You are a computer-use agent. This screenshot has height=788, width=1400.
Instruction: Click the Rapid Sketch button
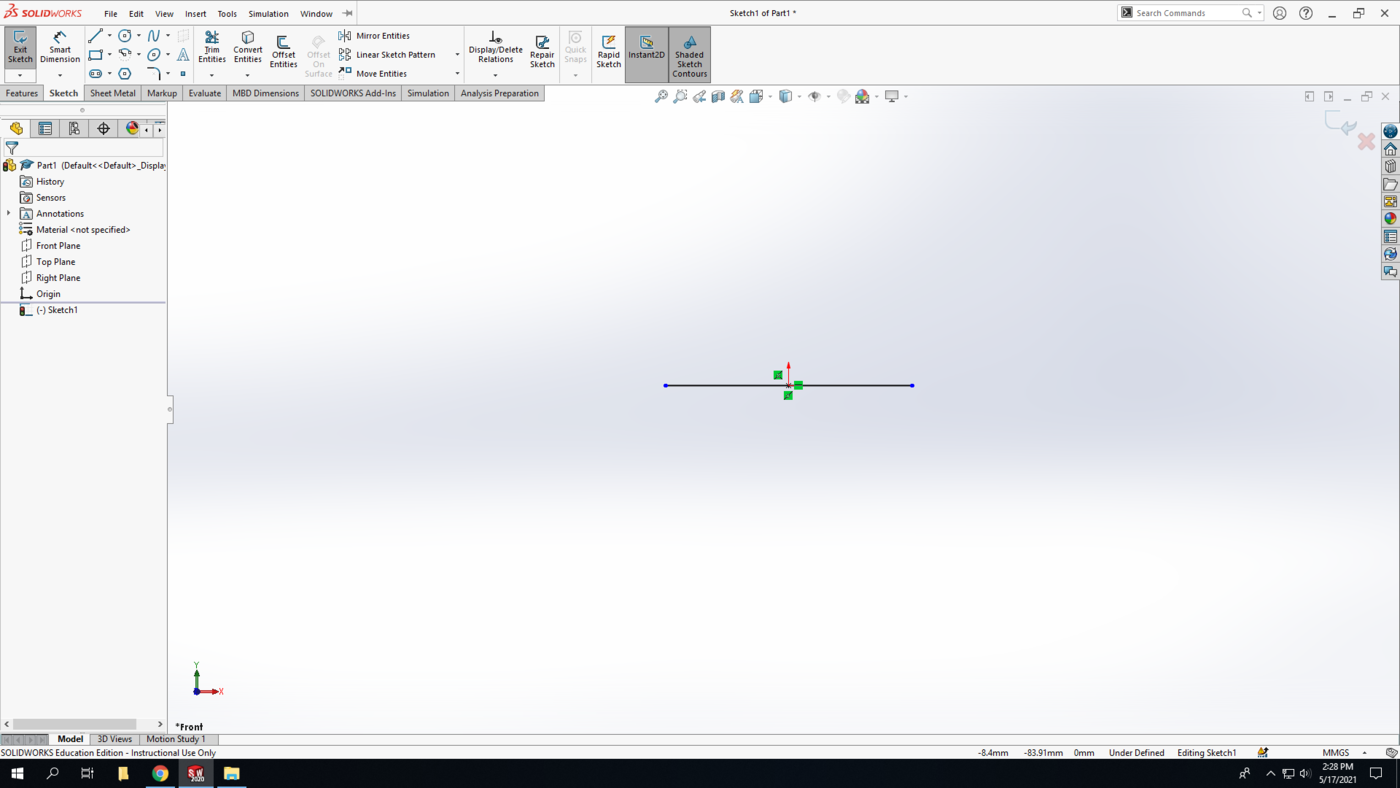[x=608, y=52]
